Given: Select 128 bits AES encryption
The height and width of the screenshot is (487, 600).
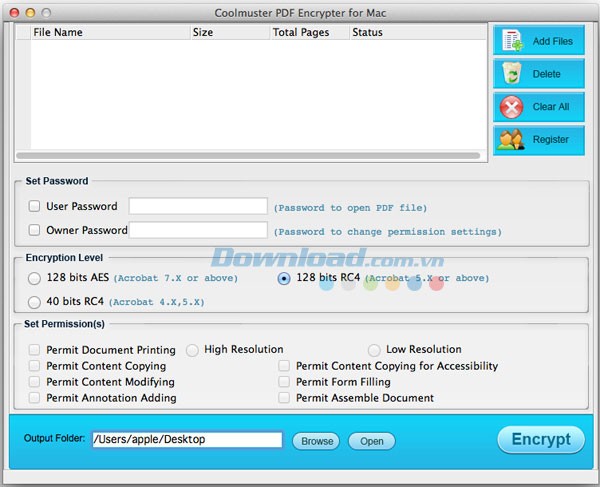Looking at the screenshot, I should click(x=34, y=278).
